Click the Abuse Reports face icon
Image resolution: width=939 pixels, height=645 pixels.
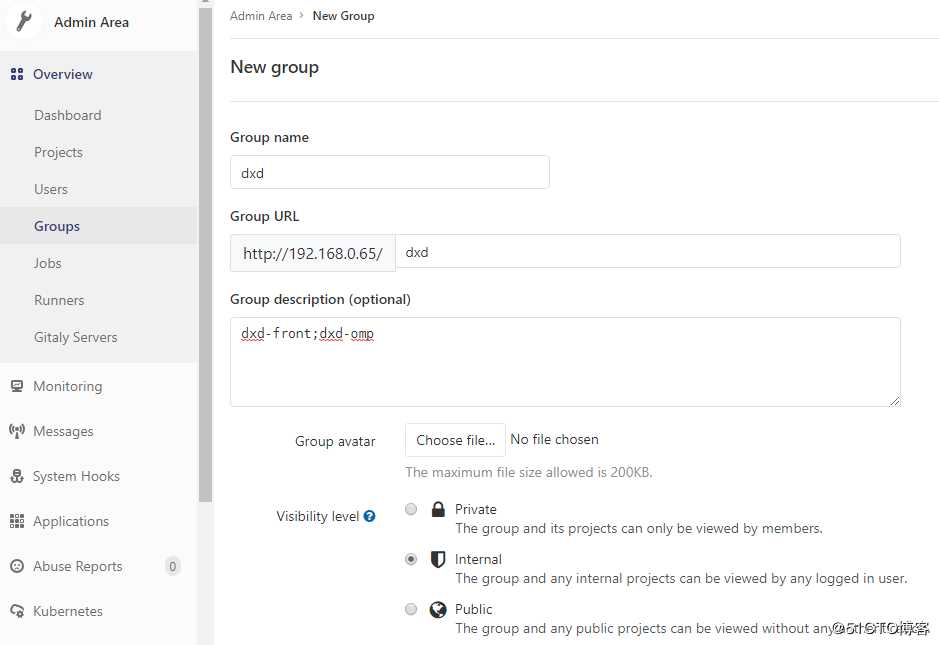coord(16,566)
